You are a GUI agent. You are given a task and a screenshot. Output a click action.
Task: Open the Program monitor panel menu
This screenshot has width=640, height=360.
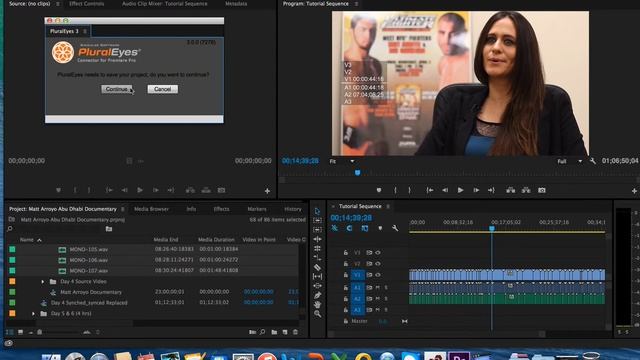pyautogui.click(x=356, y=4)
